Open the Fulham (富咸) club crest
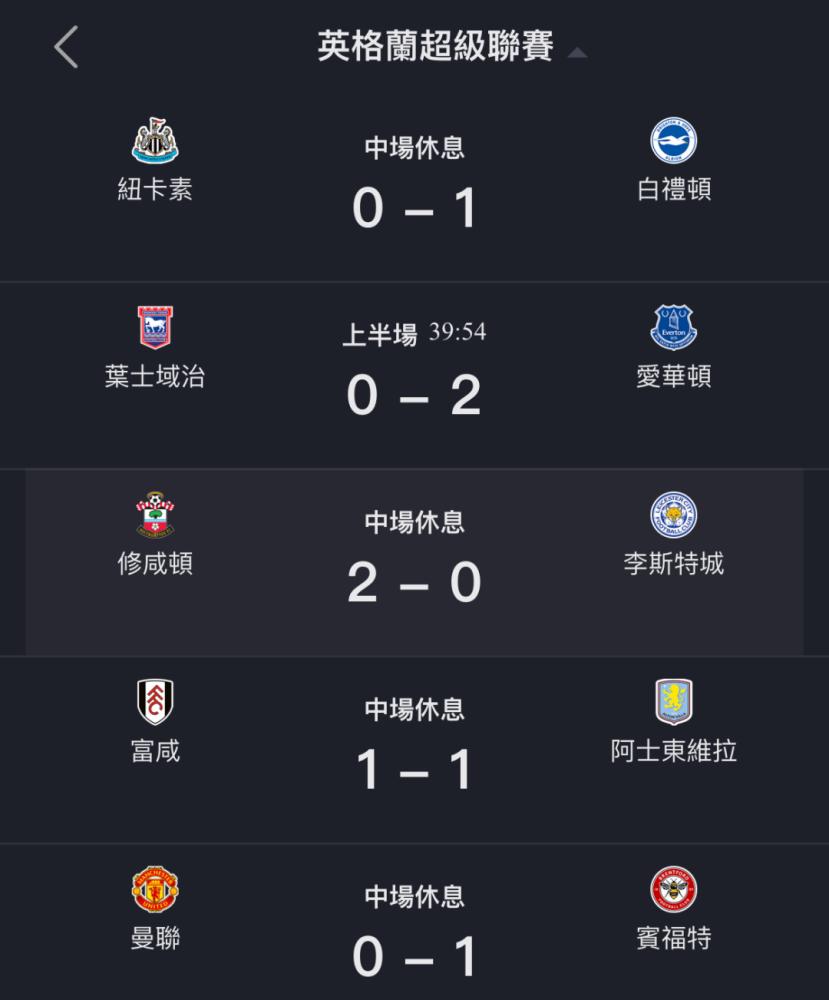 tap(155, 702)
